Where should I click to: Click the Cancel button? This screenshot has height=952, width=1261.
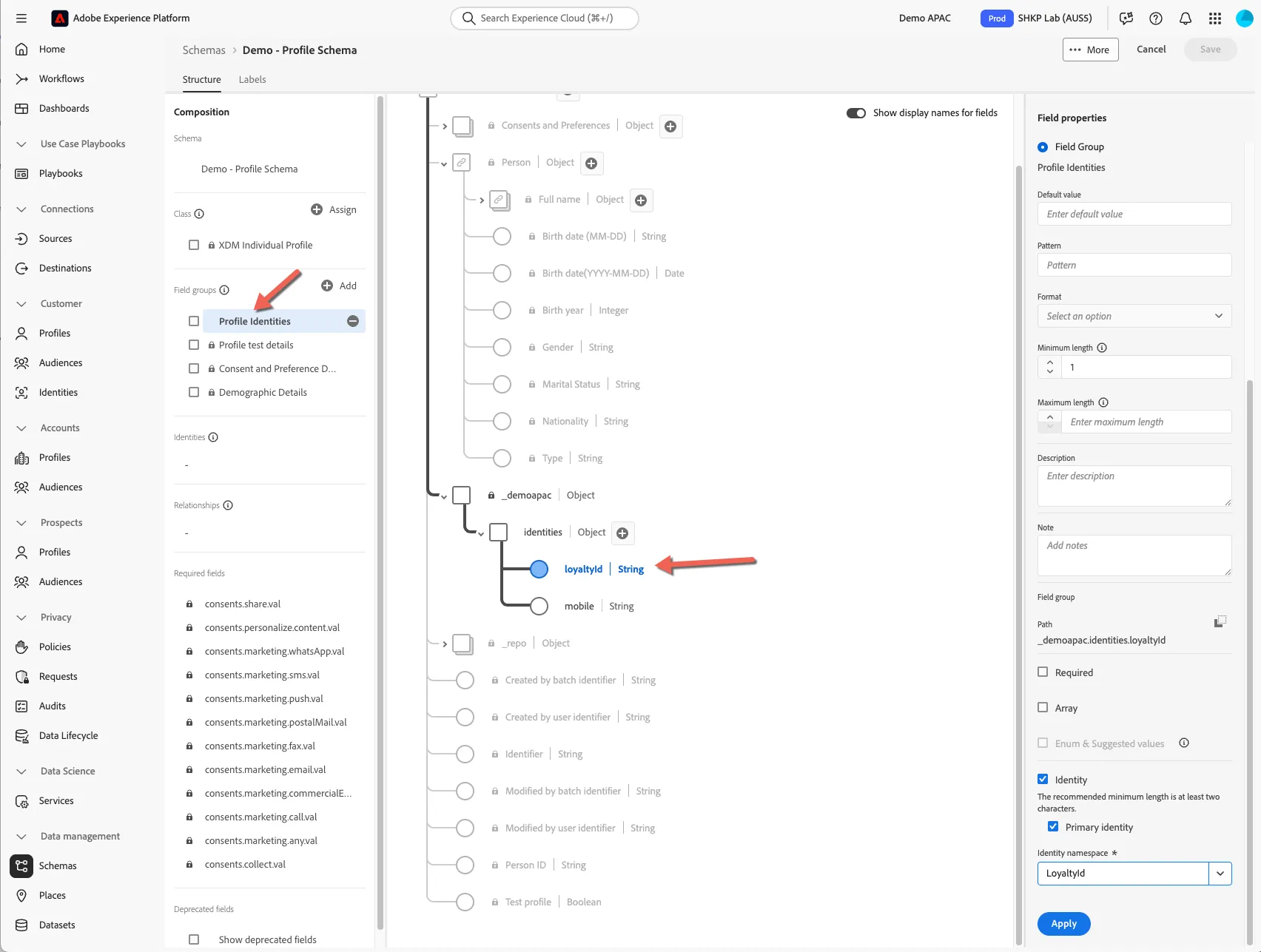point(1151,49)
